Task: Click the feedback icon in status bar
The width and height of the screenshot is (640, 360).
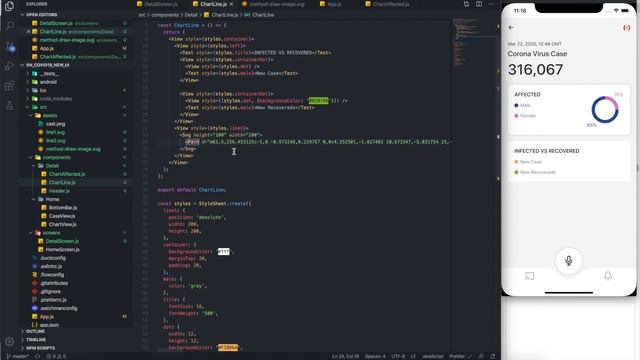Action: [x=481, y=356]
